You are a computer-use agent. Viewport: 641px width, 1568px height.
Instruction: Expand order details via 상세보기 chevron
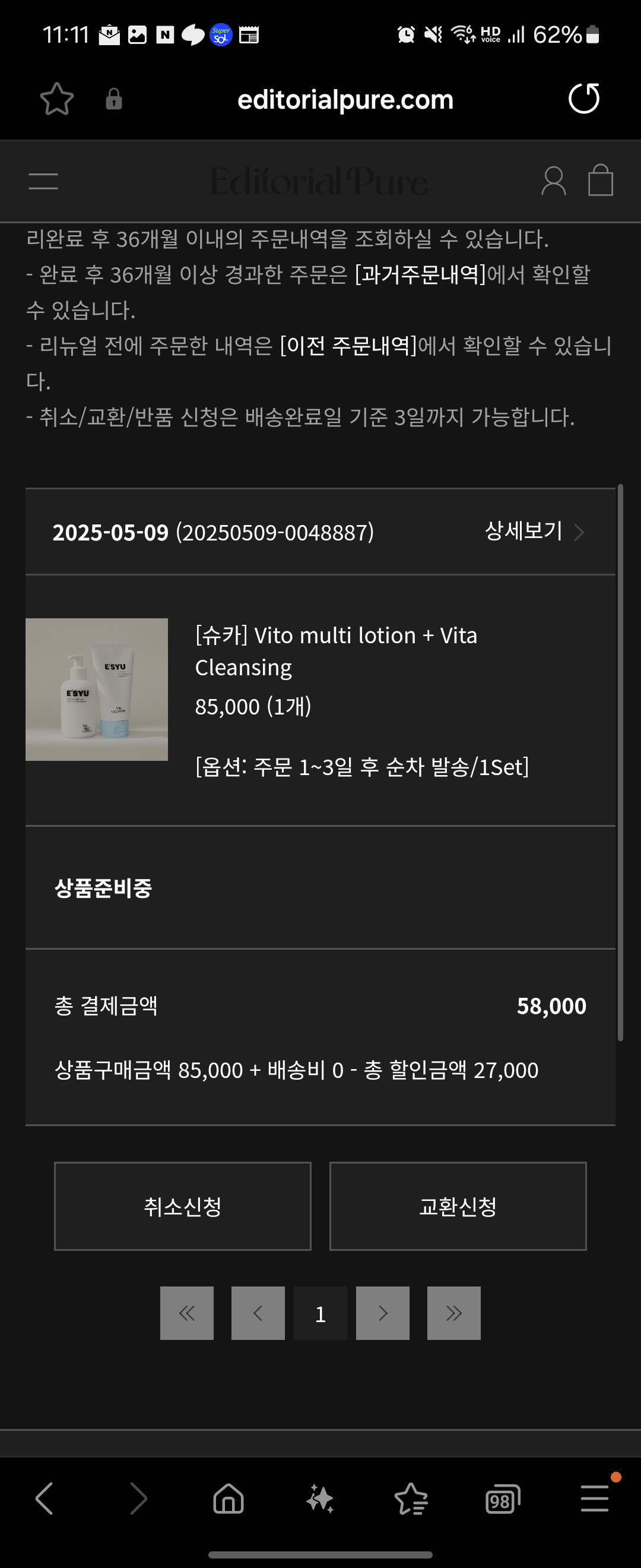[578, 533]
